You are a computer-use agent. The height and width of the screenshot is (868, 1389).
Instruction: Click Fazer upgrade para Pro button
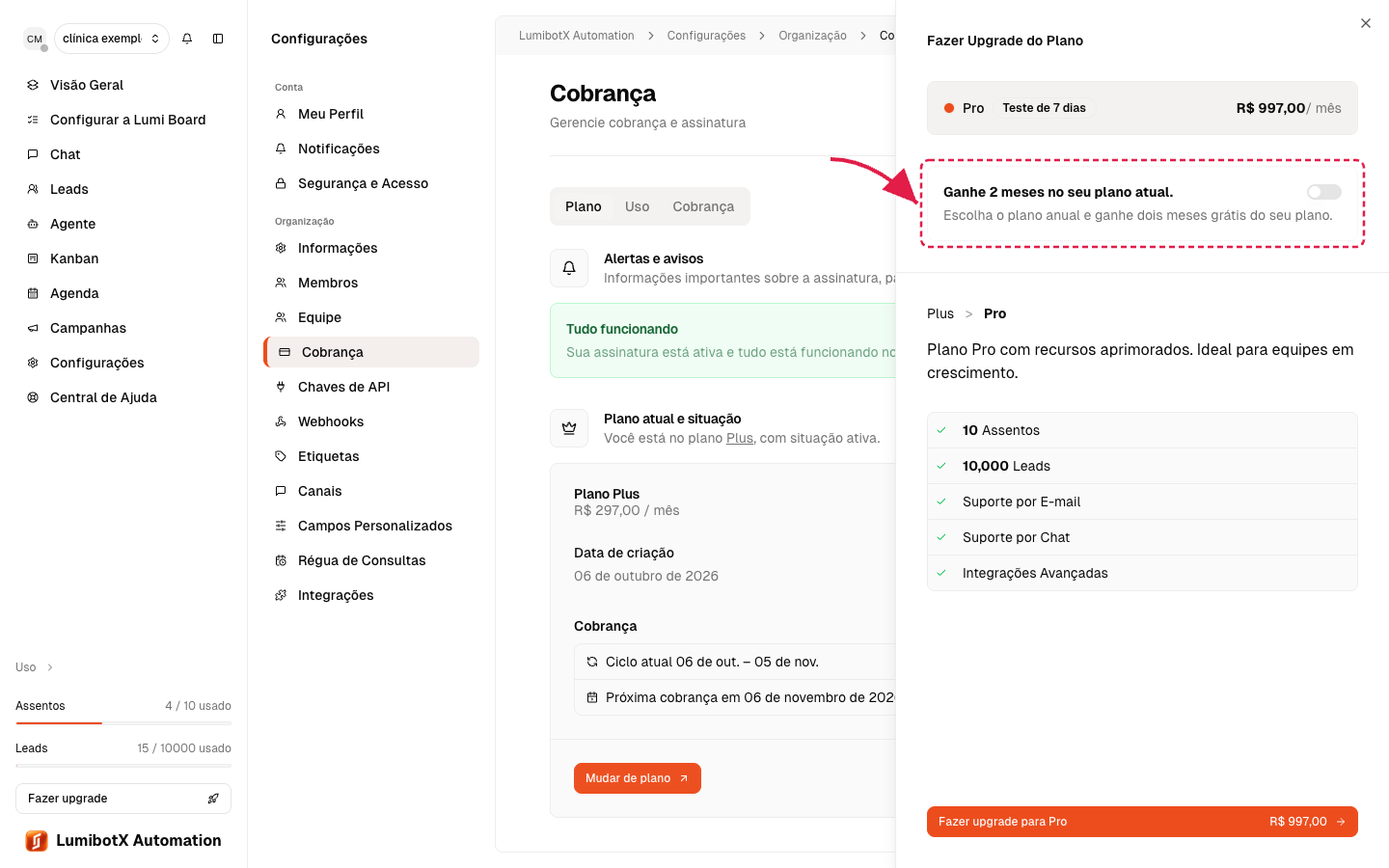point(1142,822)
